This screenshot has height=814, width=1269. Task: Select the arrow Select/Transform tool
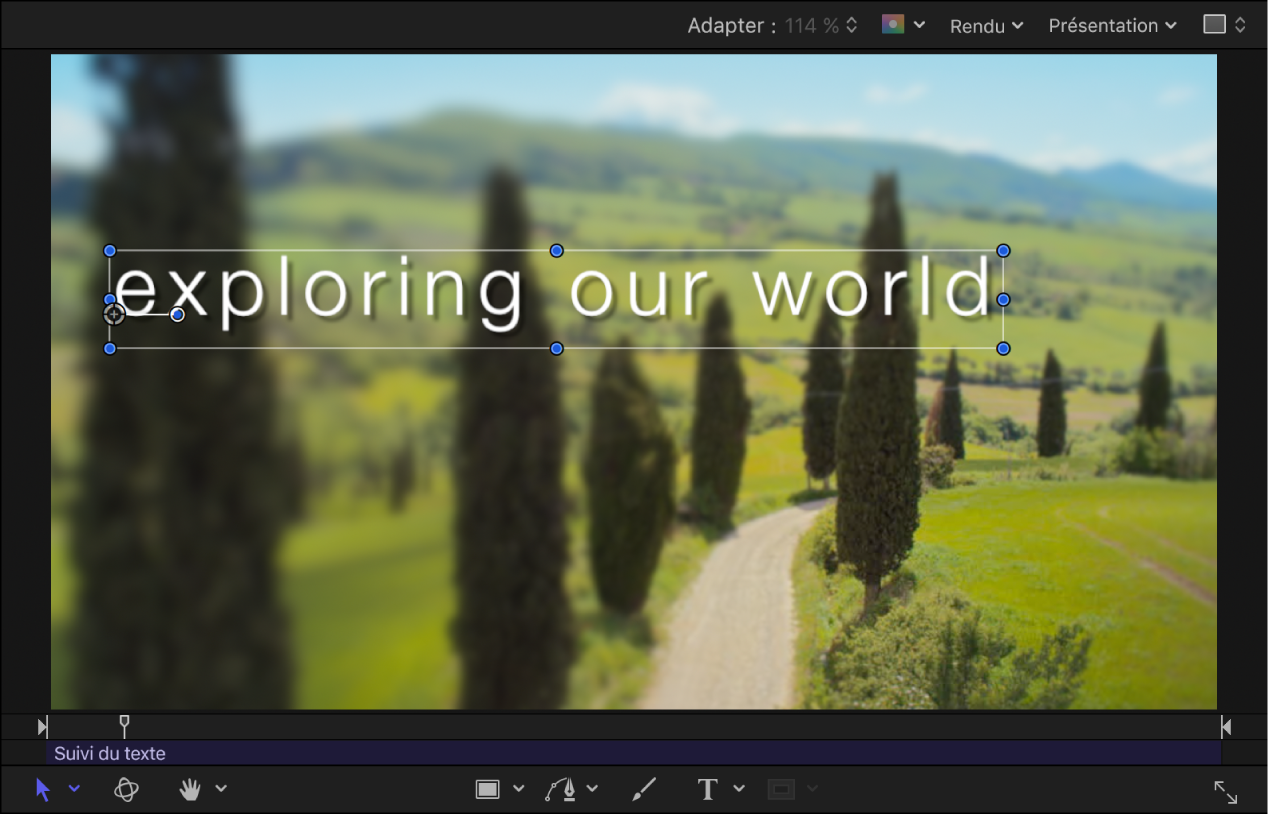(x=43, y=789)
